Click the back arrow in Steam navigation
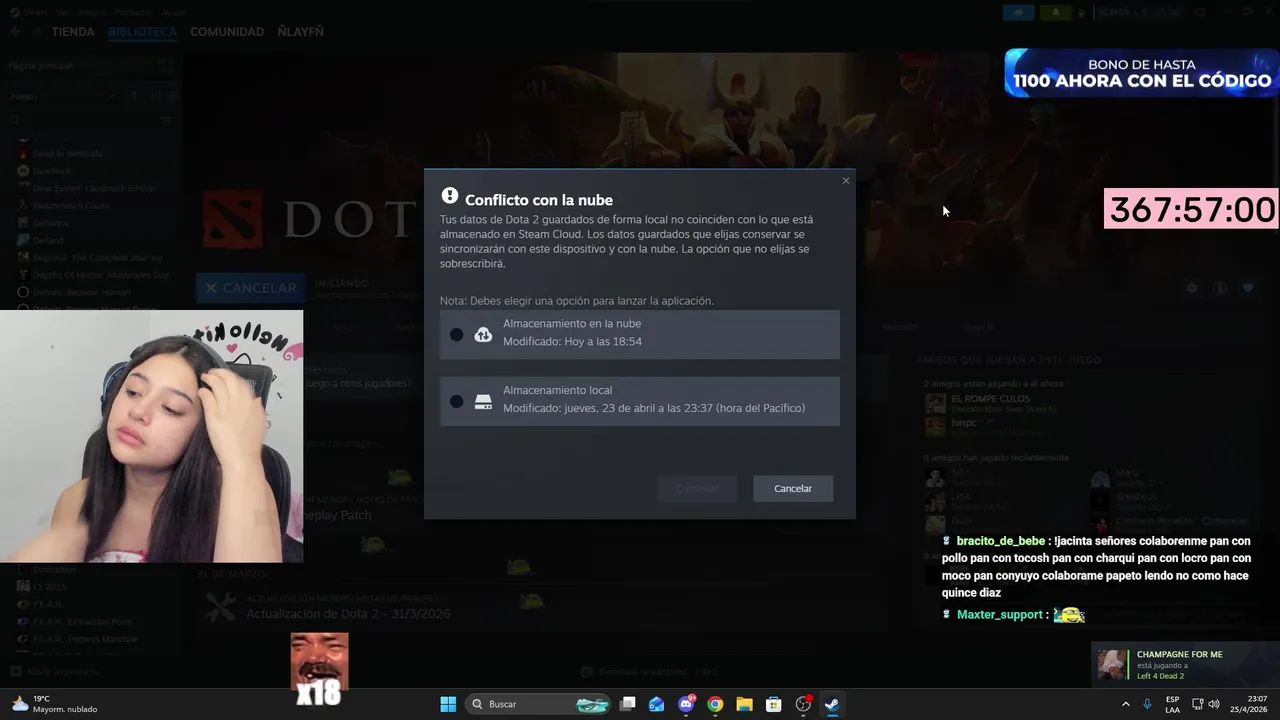1280x720 pixels. (x=15, y=32)
